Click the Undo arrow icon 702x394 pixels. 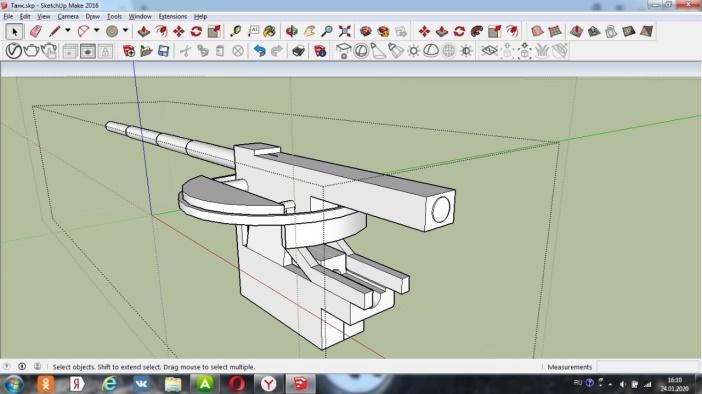259,51
